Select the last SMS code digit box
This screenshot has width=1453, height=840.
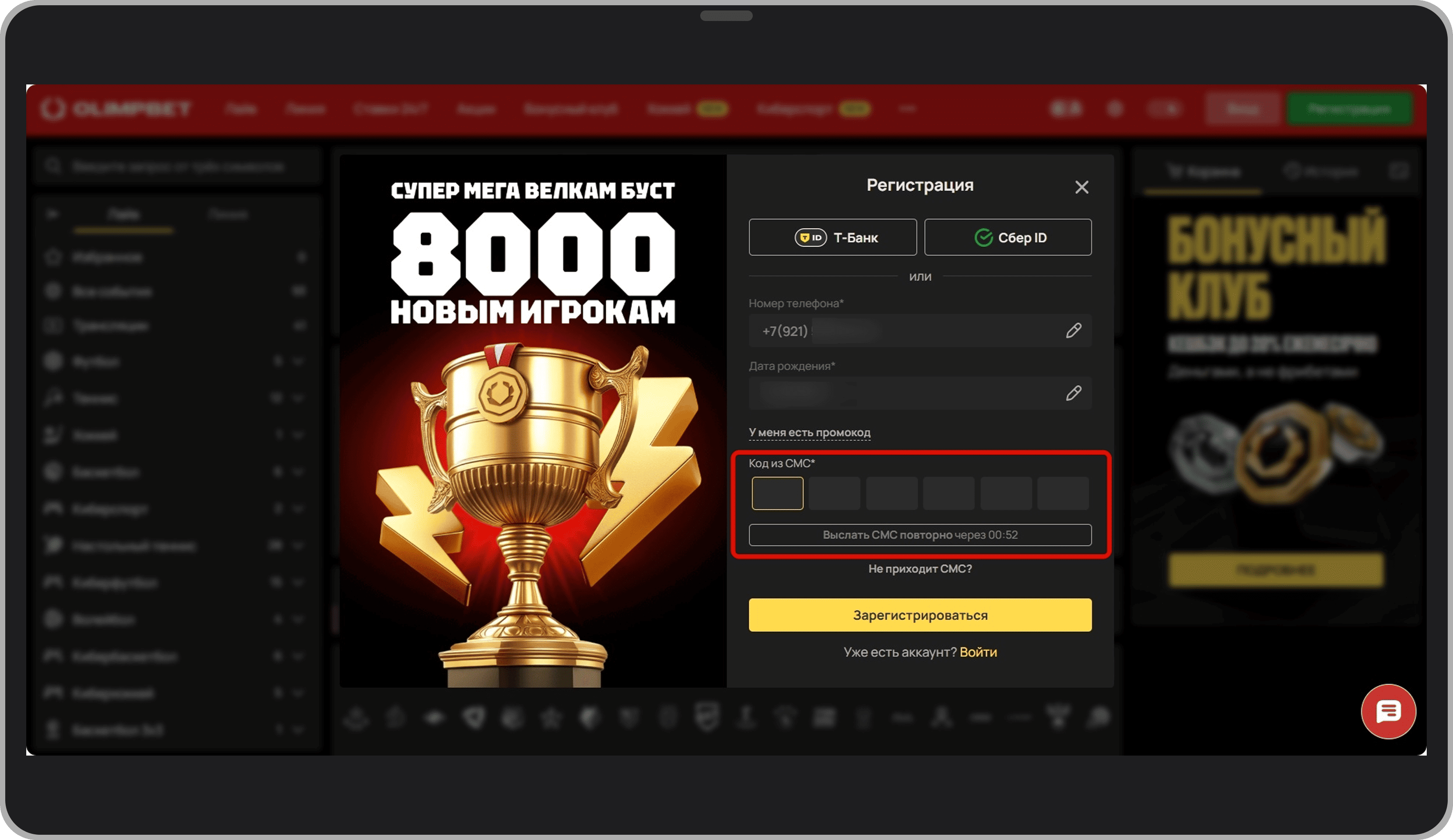point(1063,493)
